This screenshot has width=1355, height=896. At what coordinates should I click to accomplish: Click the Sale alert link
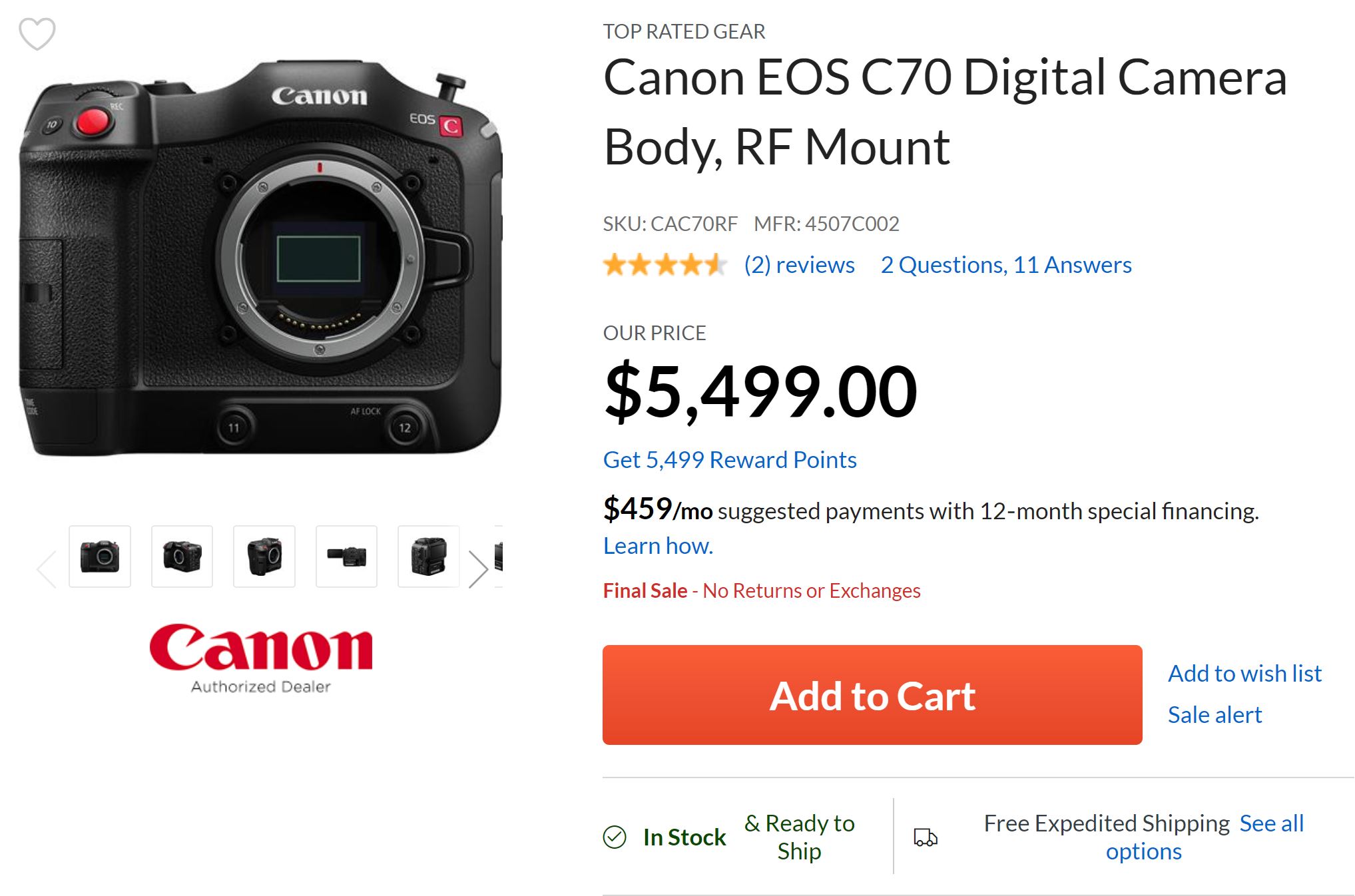[1215, 715]
